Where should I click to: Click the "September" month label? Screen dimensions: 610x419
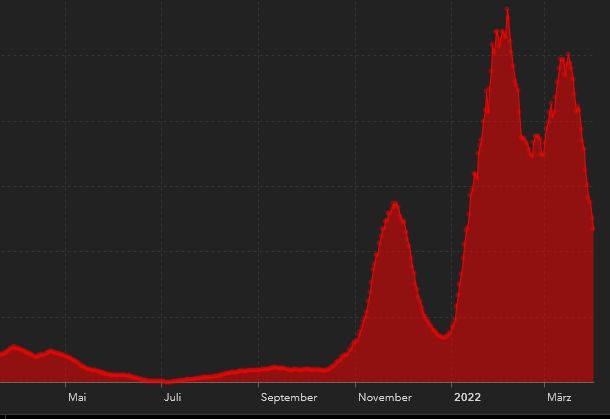click(x=289, y=397)
